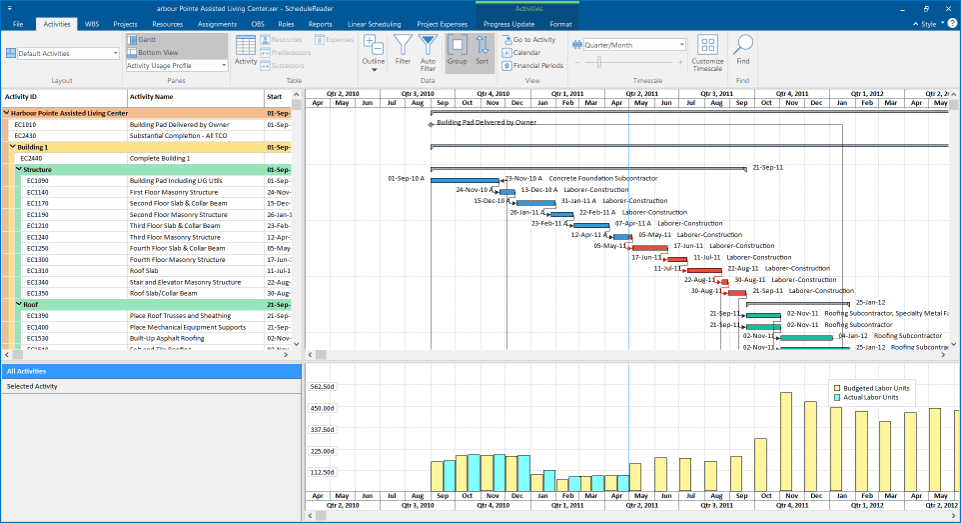Screen dimensions: 961x523
Task: Open the Default Activities layout dropdown
Action: coord(115,53)
